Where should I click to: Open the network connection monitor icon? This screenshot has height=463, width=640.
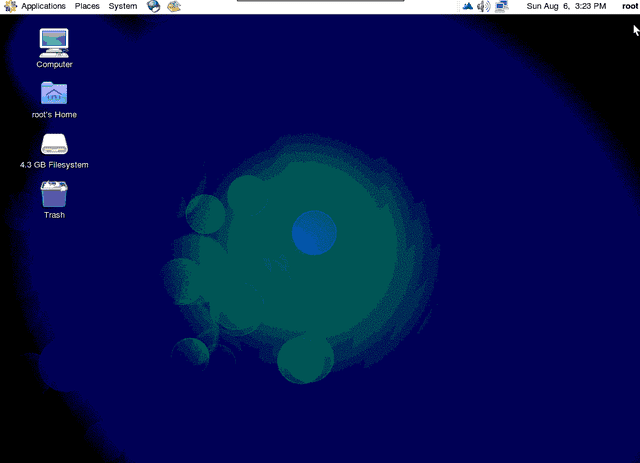501,6
